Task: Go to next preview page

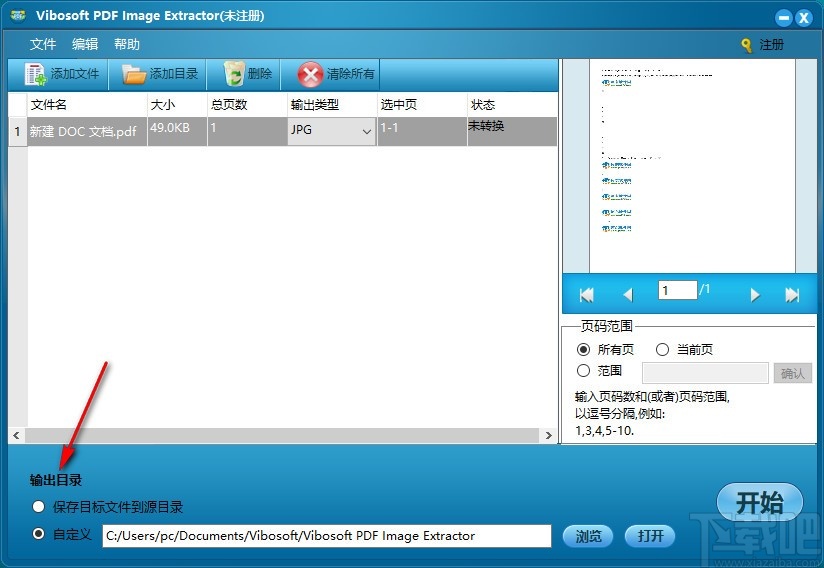Action: pyautogui.click(x=755, y=295)
